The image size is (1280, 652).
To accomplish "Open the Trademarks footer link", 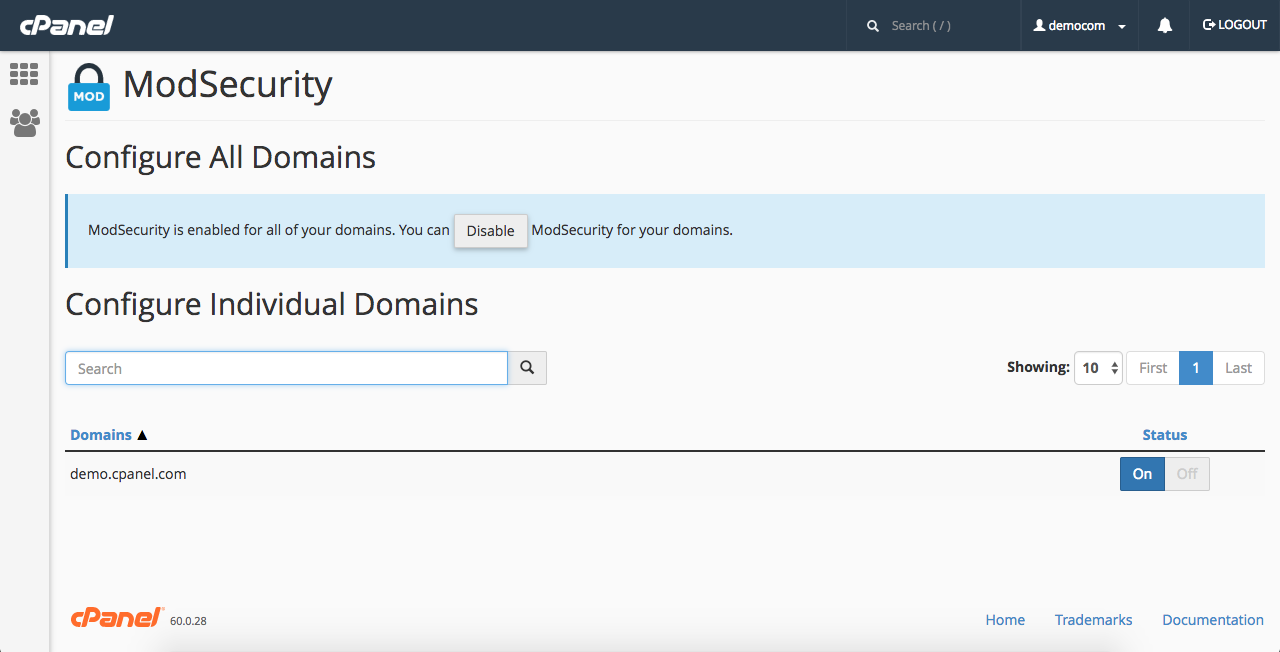I will [1094, 620].
